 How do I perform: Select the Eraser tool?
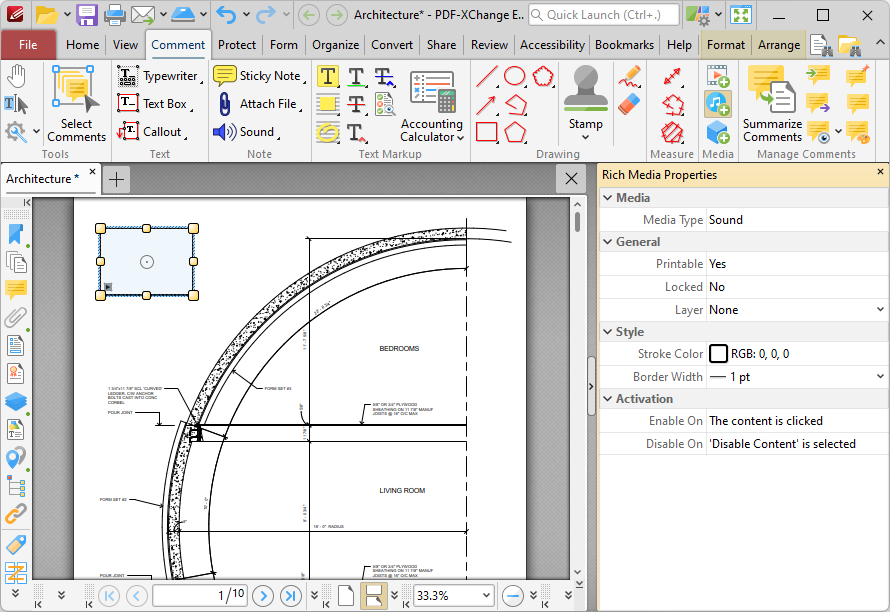pos(629,104)
